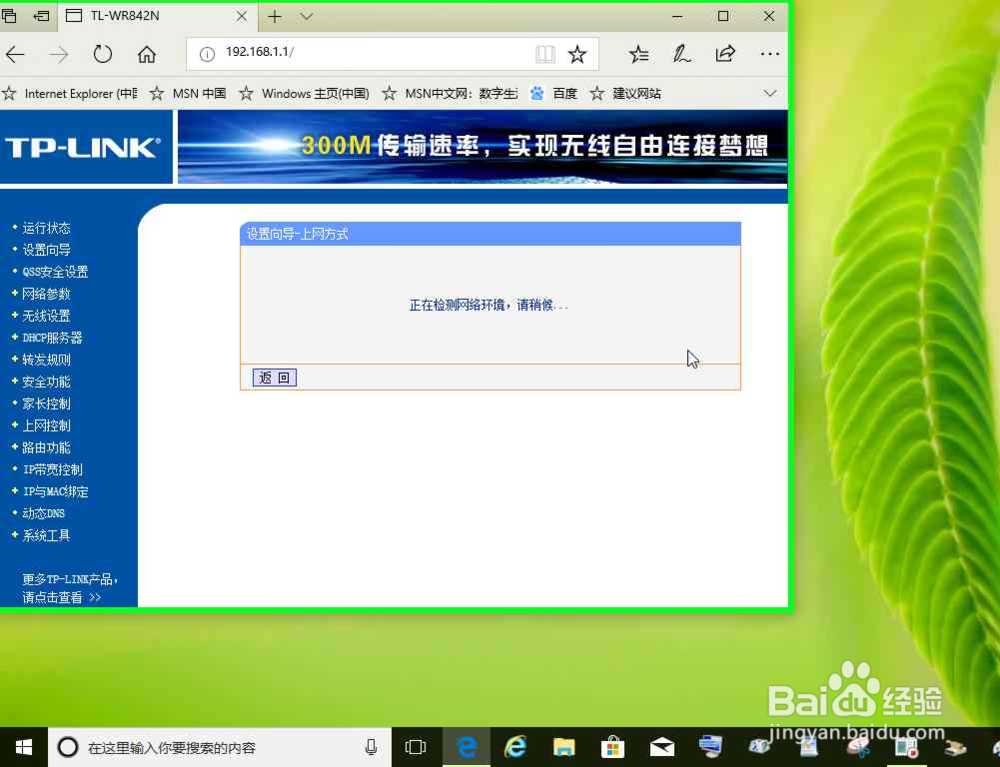Screen dimensions: 1000x767
Task: Open tabs you've set aside icon
Action: 9,16
